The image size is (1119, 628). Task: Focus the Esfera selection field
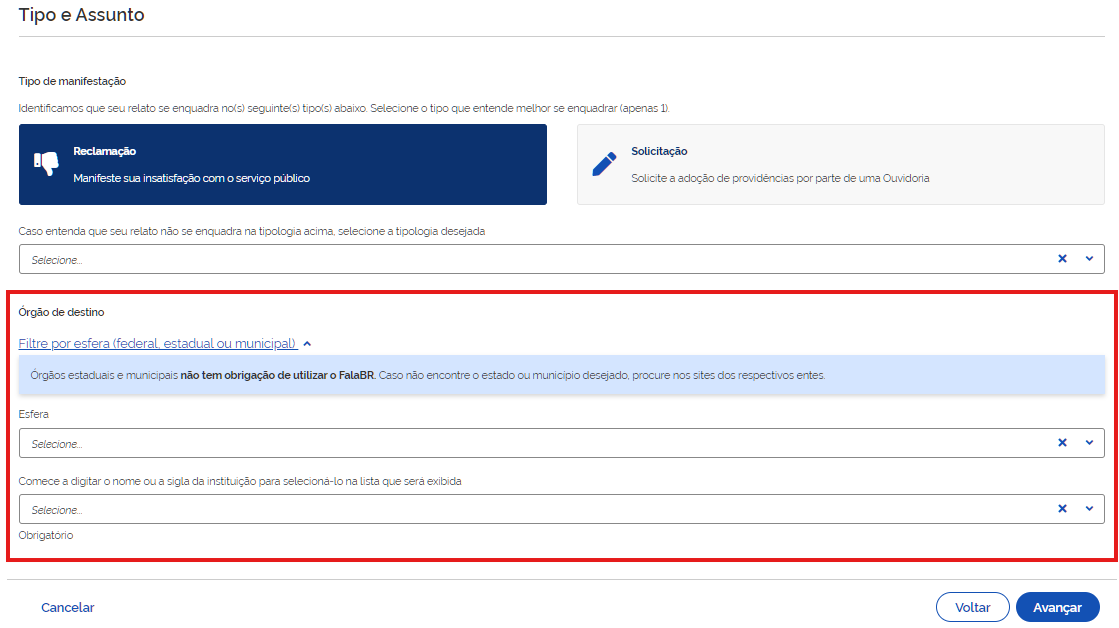pos(530,443)
